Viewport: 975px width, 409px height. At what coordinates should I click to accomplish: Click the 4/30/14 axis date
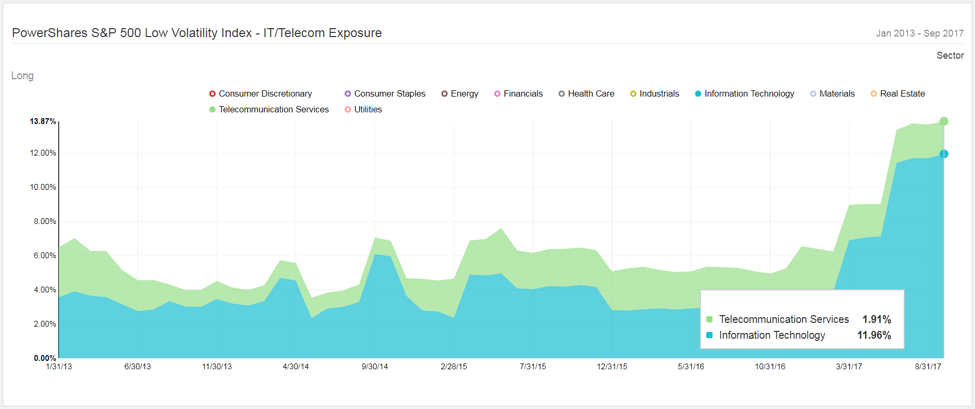pyautogui.click(x=295, y=367)
